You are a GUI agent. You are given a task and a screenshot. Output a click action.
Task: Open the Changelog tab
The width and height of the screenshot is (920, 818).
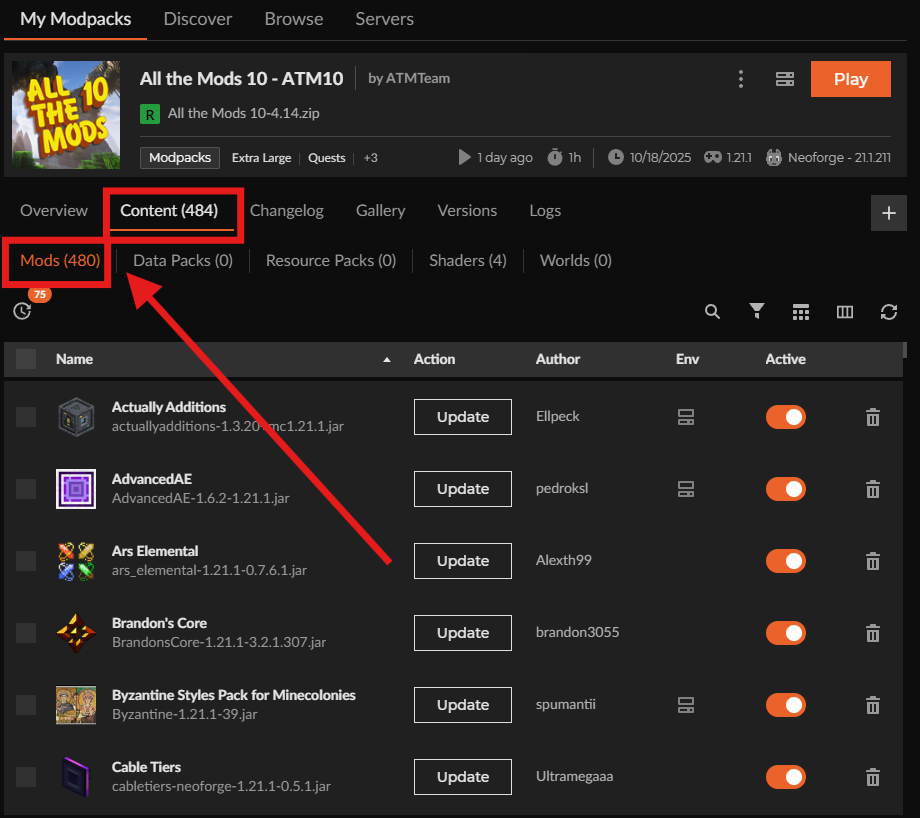286,210
